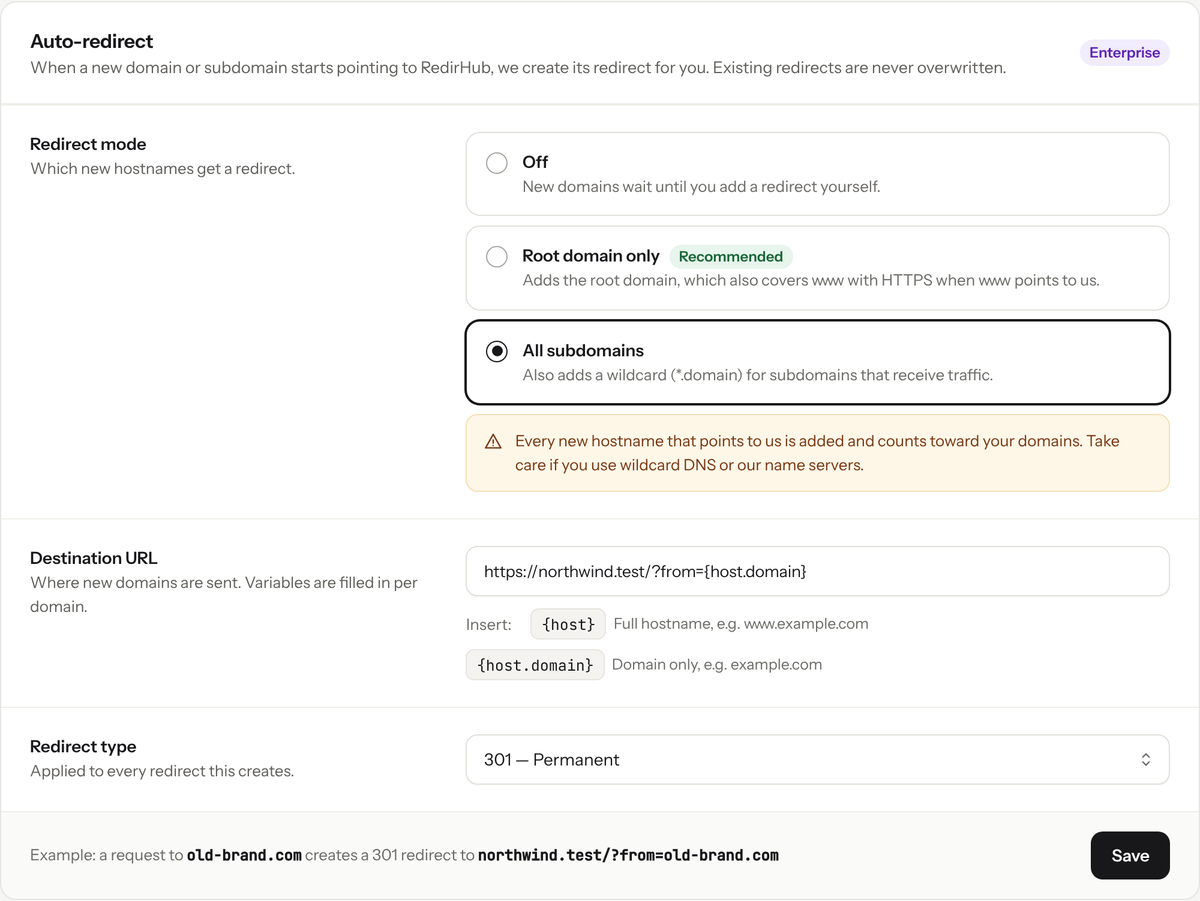This screenshot has width=1200, height=901.
Task: Click 'Domain only, e.g. example.com' text
Action: [717, 664]
